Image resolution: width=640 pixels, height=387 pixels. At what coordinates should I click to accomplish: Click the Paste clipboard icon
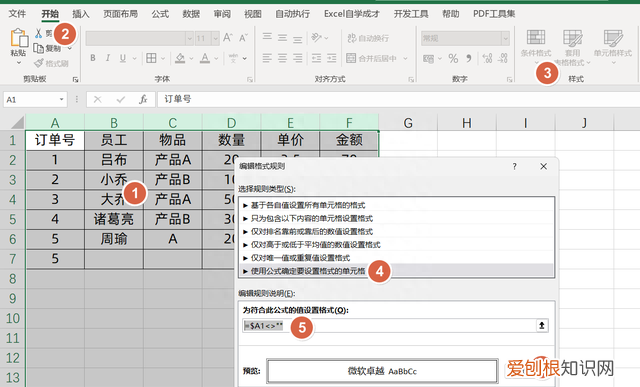[19, 38]
